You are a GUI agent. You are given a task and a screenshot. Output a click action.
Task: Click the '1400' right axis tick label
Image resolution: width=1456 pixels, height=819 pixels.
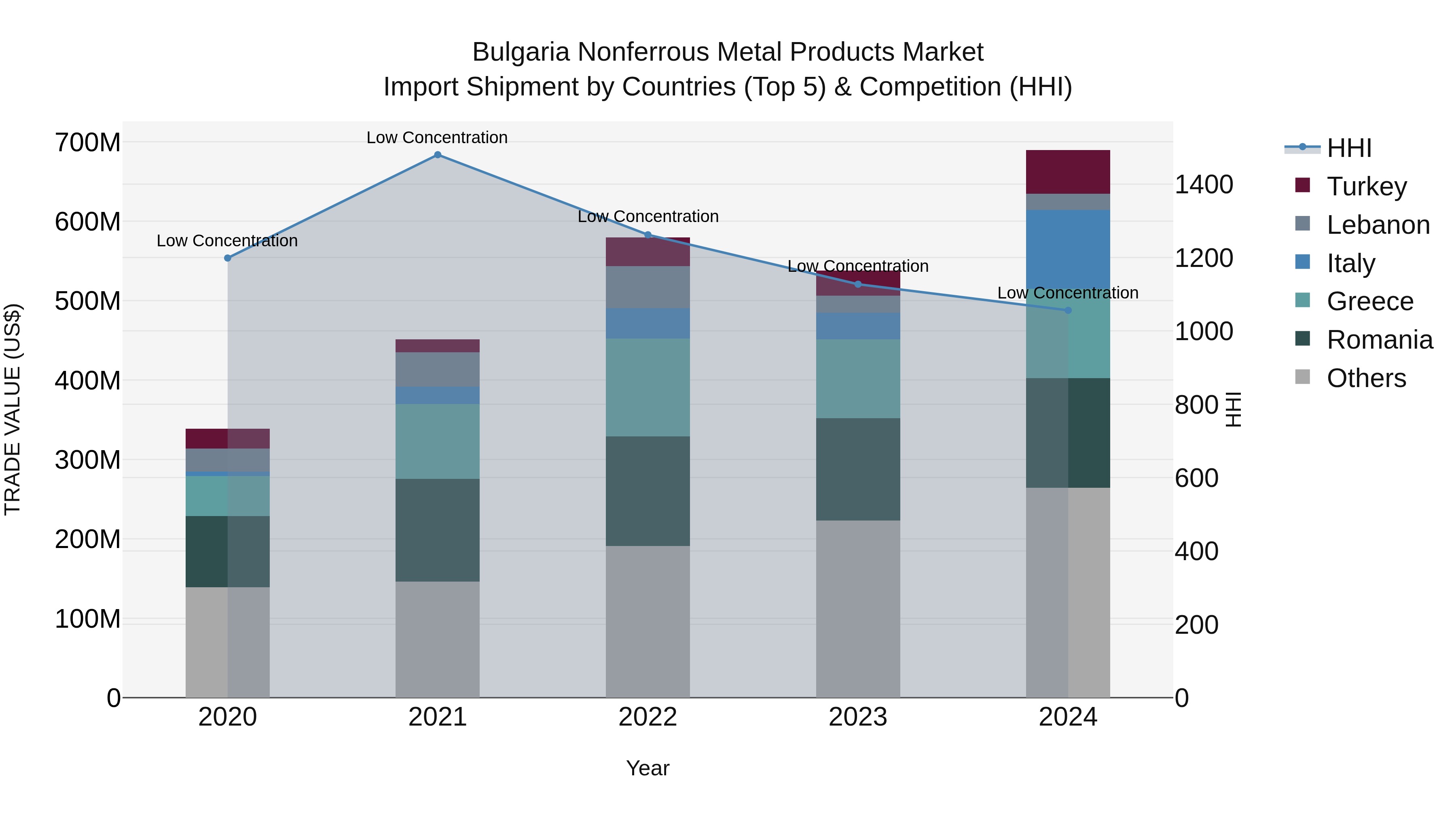coord(1204,185)
